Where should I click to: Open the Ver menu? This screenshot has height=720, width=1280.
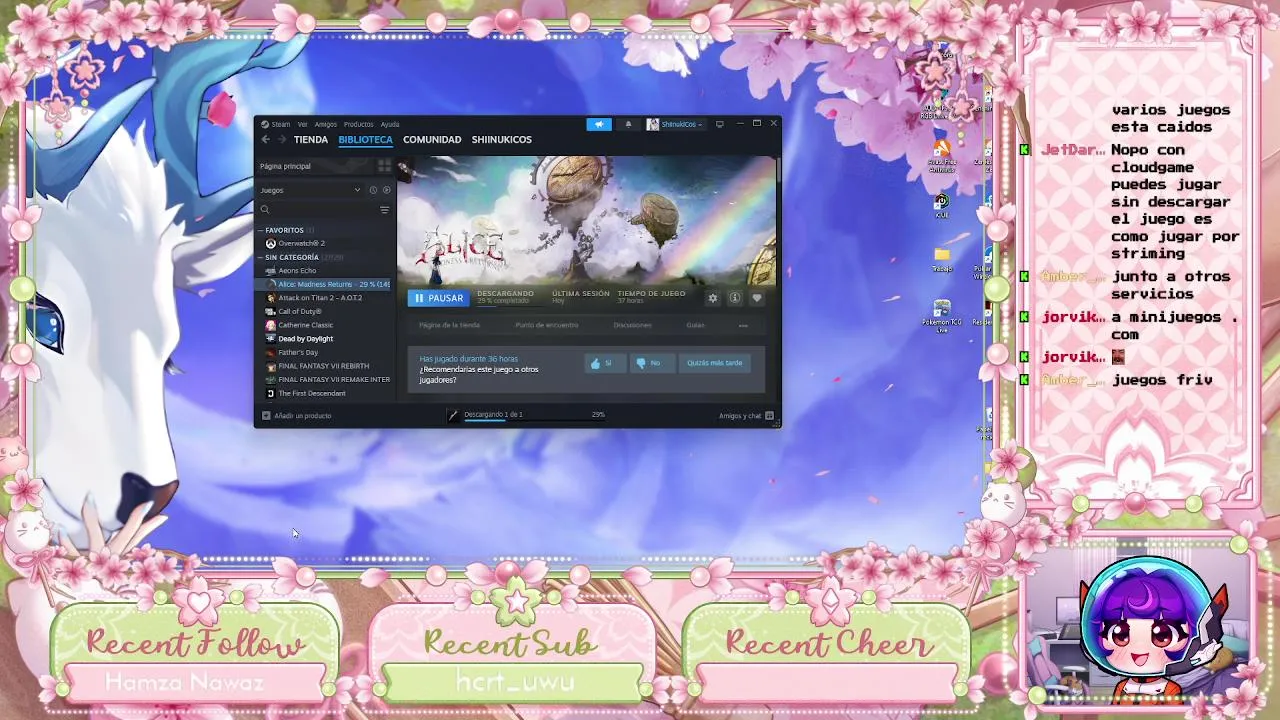[302, 124]
